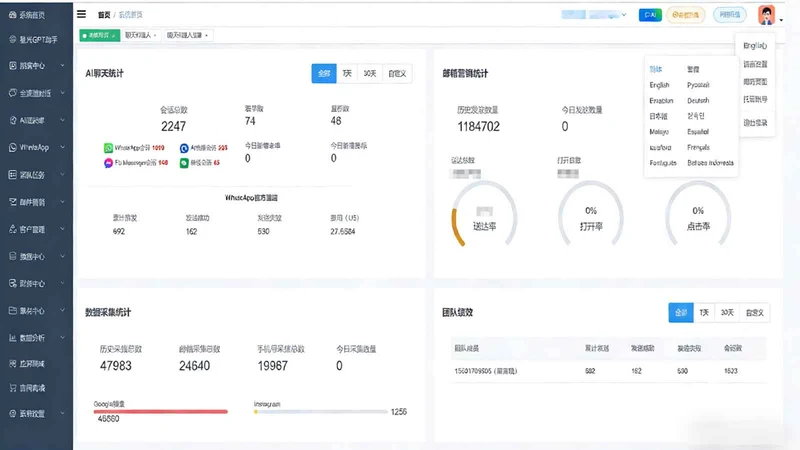Click the WhatsApp session icon in chat stats
This screenshot has height=450, width=800.
108,148
